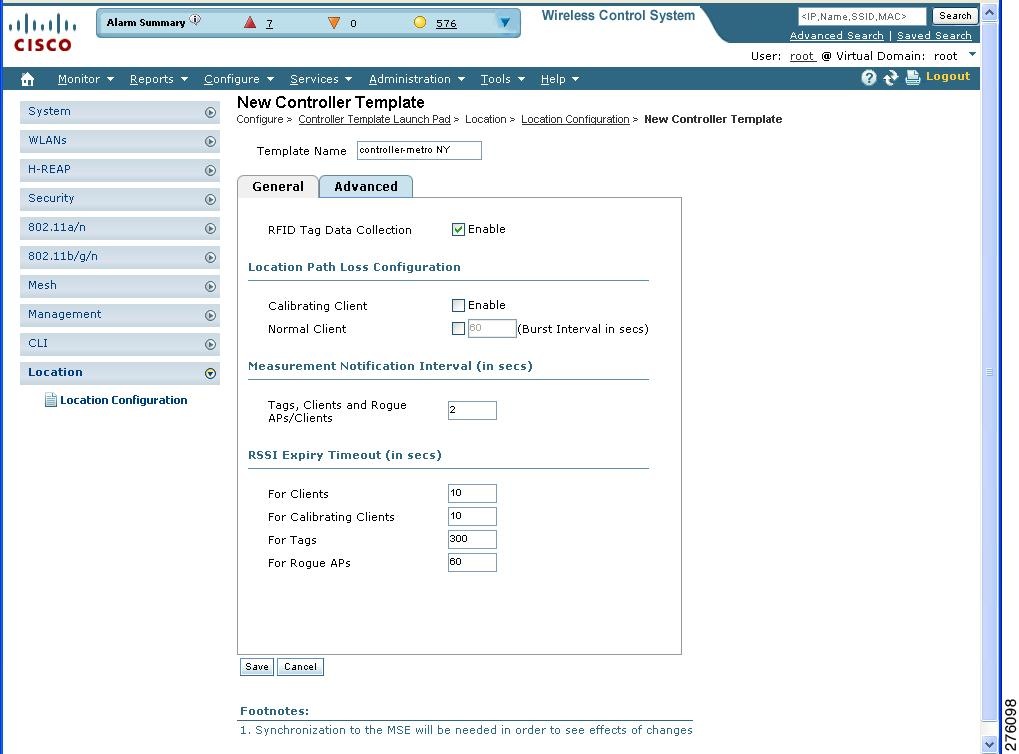The width and height of the screenshot is (1019, 754).
Task: Go to the Home icon
Action: pyautogui.click(x=27, y=79)
